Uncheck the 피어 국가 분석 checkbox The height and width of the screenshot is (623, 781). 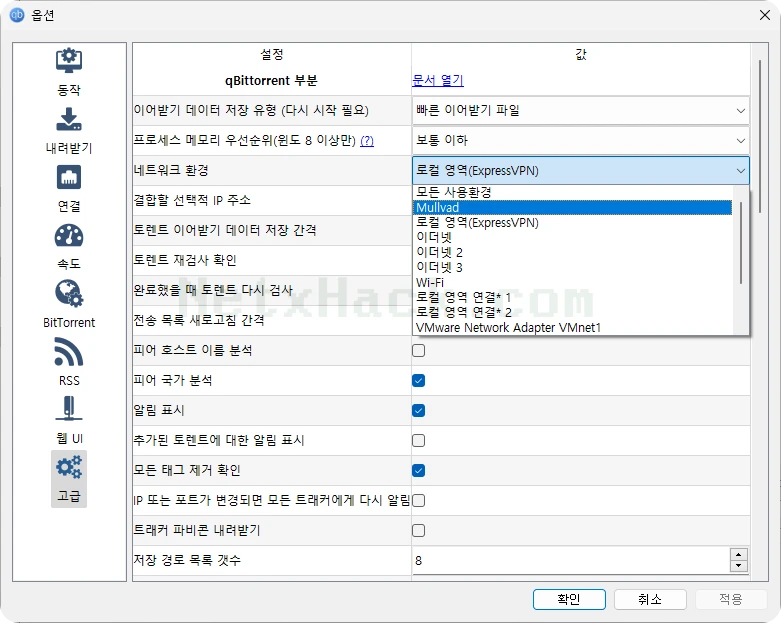418,380
